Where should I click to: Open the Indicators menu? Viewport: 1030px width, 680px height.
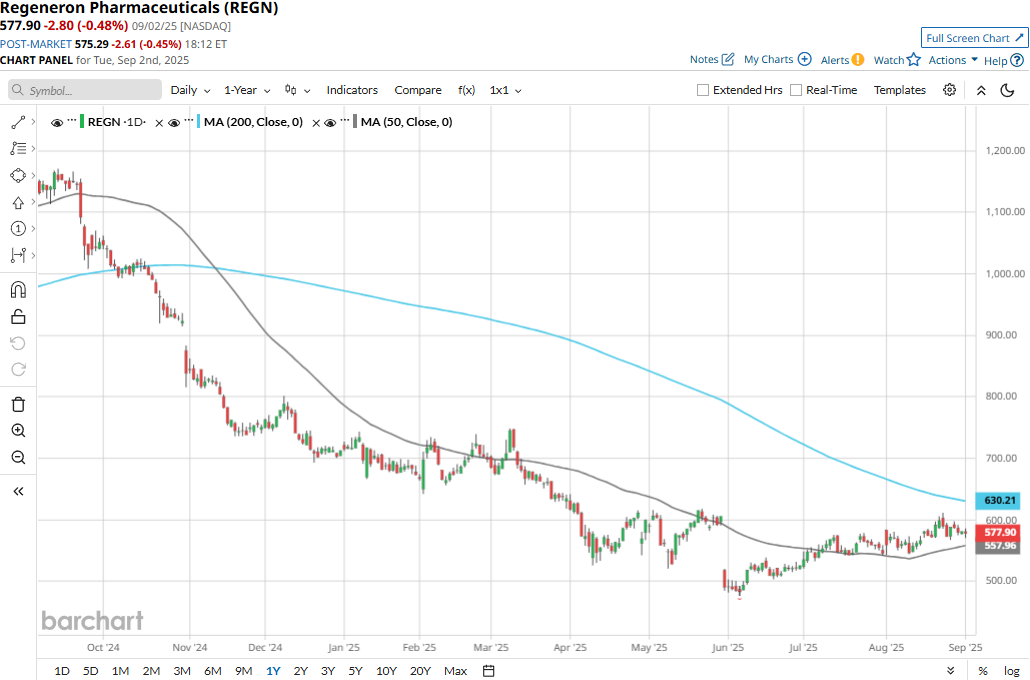[352, 90]
